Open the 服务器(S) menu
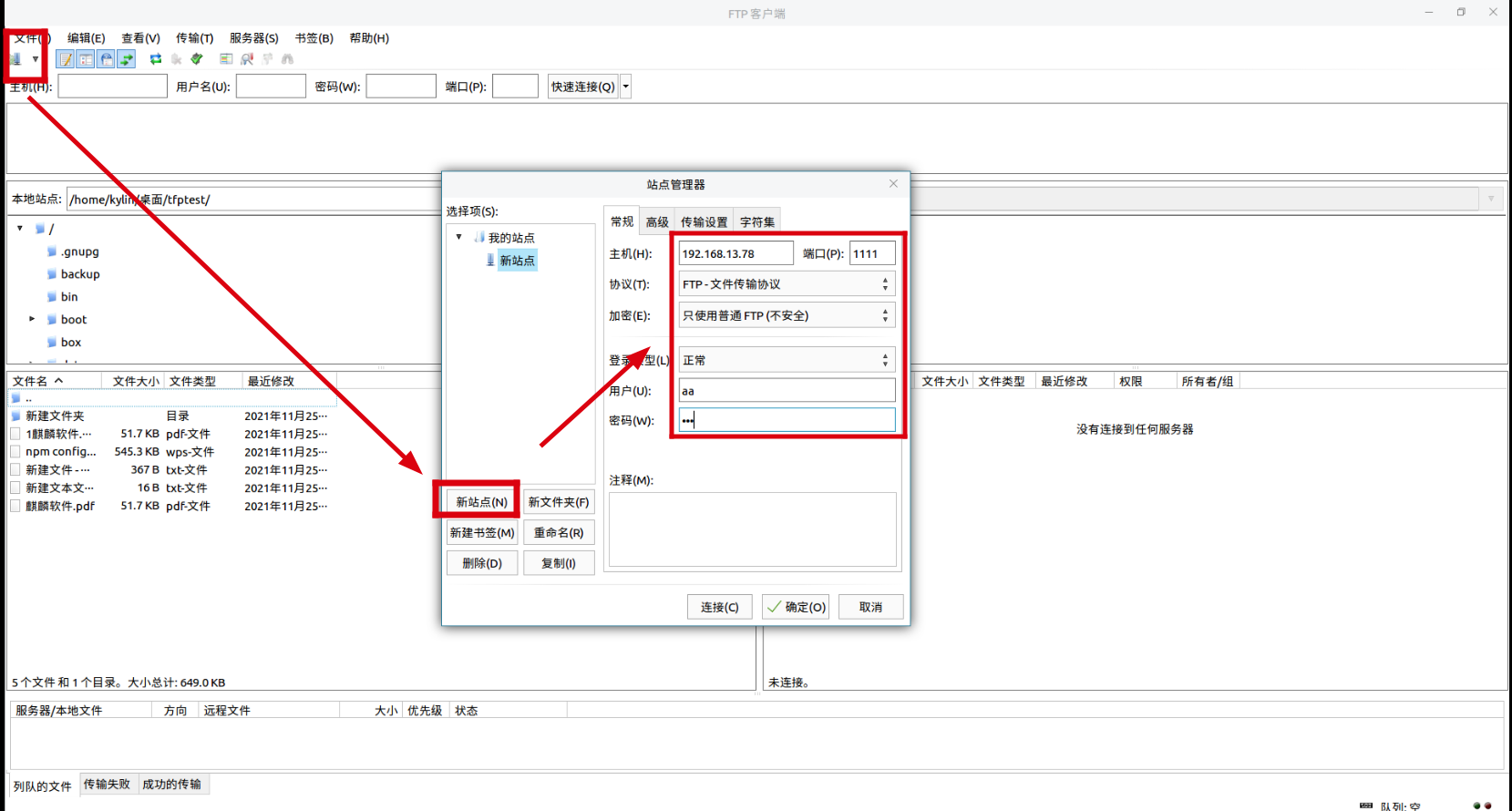 253,38
